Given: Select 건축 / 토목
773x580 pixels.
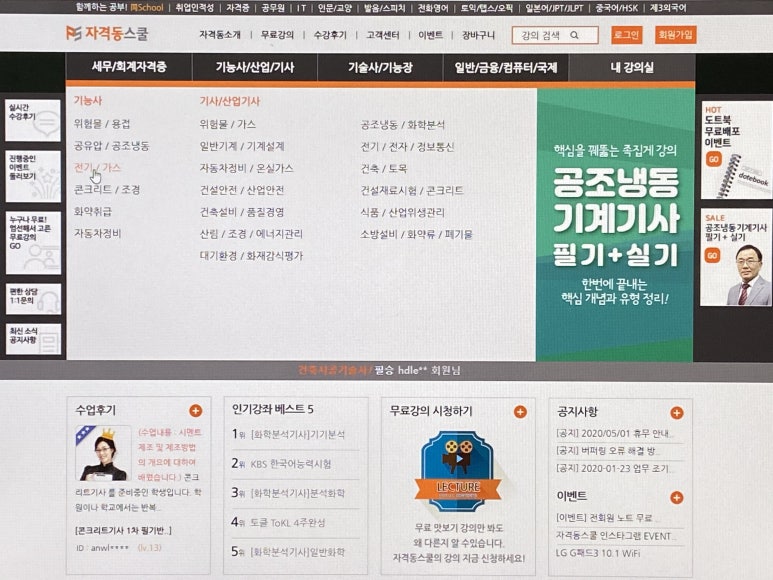Looking at the screenshot, I should coord(384,169).
